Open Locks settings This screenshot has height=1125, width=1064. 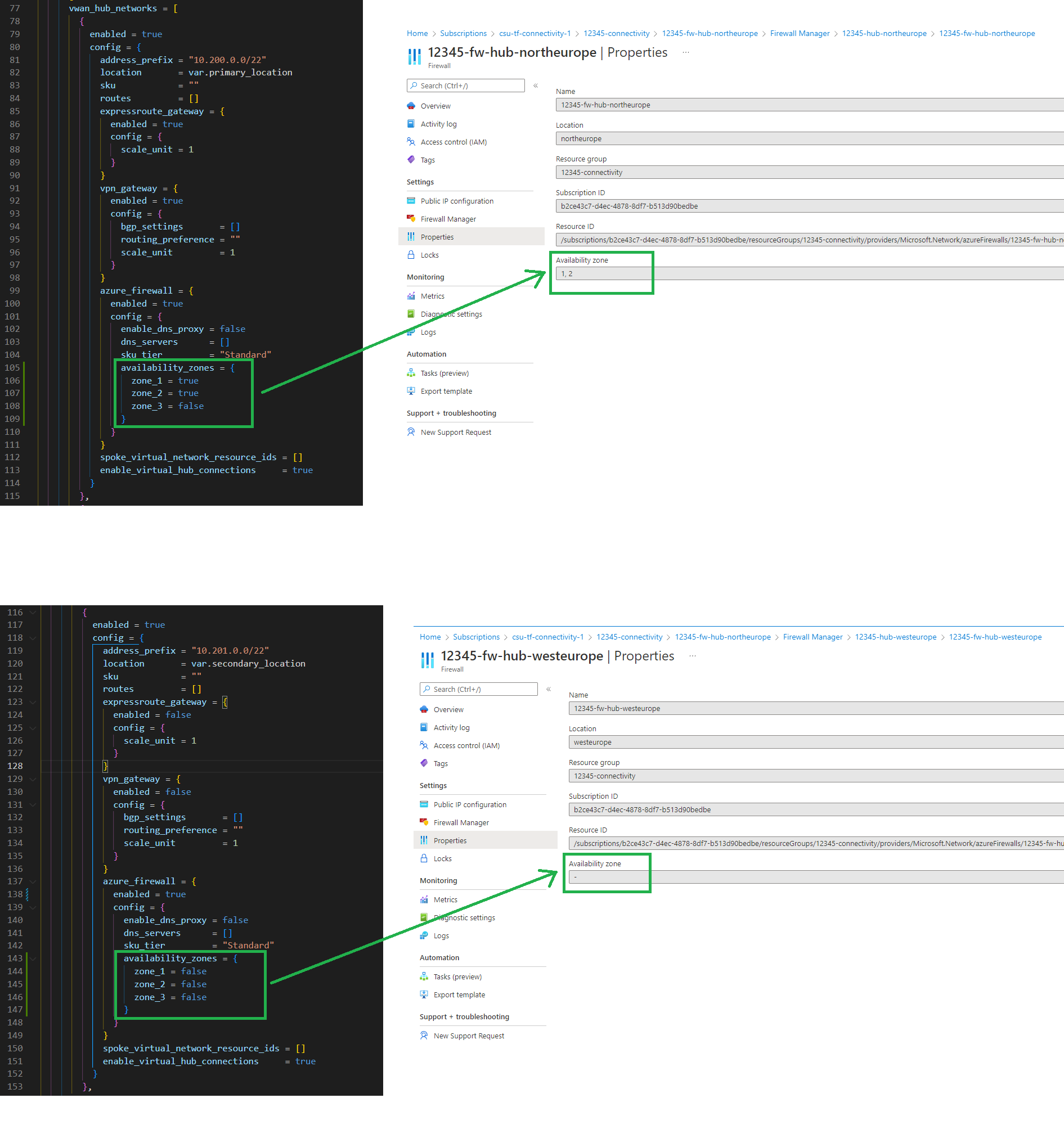point(429,255)
